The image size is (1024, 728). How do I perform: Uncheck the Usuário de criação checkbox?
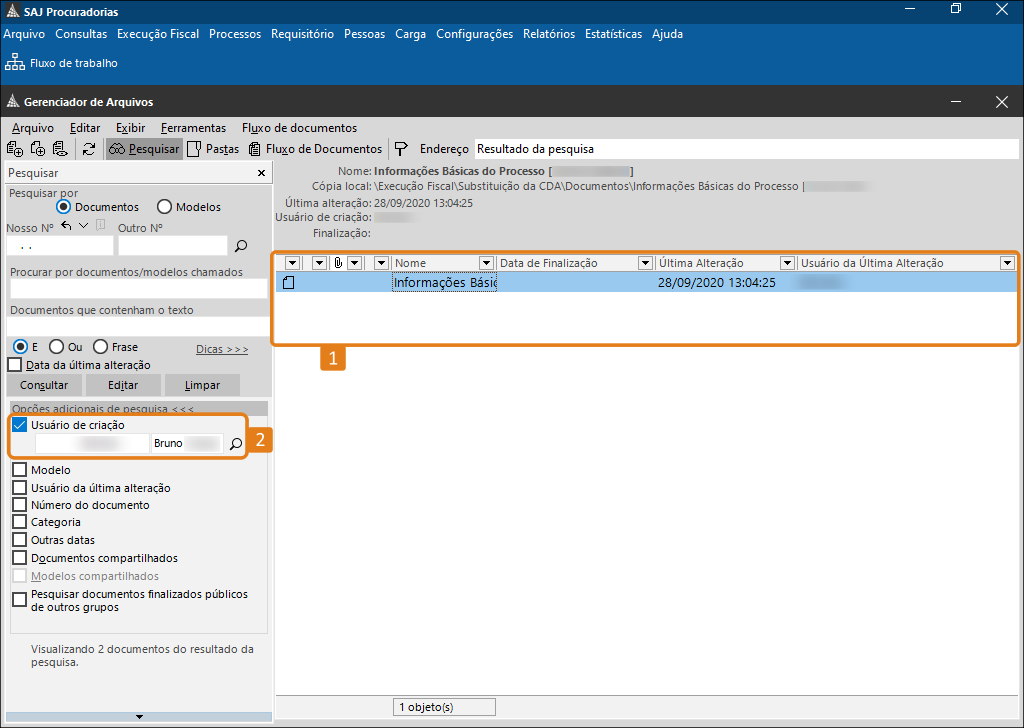(20, 425)
